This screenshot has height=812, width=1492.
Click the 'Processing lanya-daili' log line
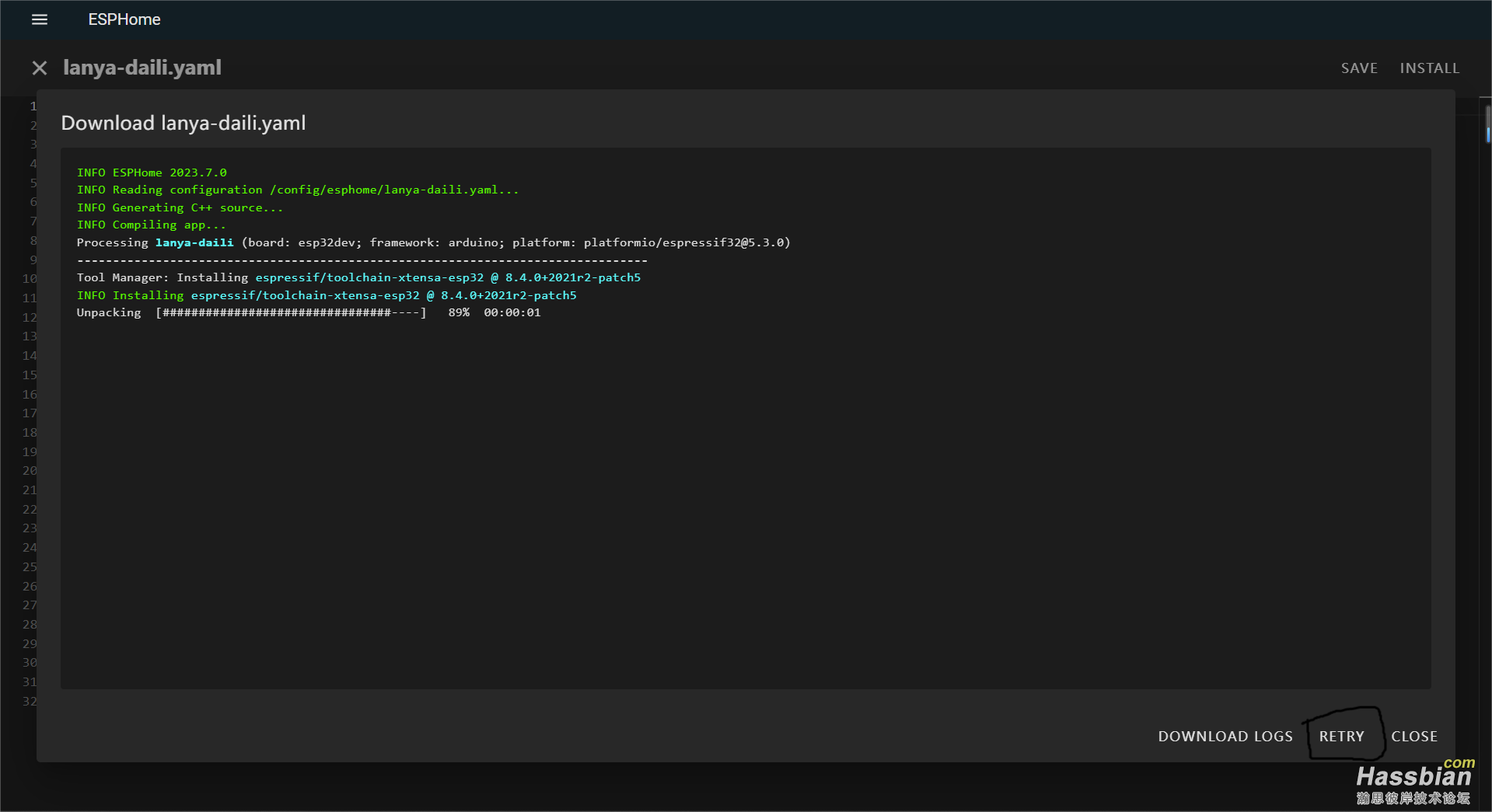click(433, 242)
